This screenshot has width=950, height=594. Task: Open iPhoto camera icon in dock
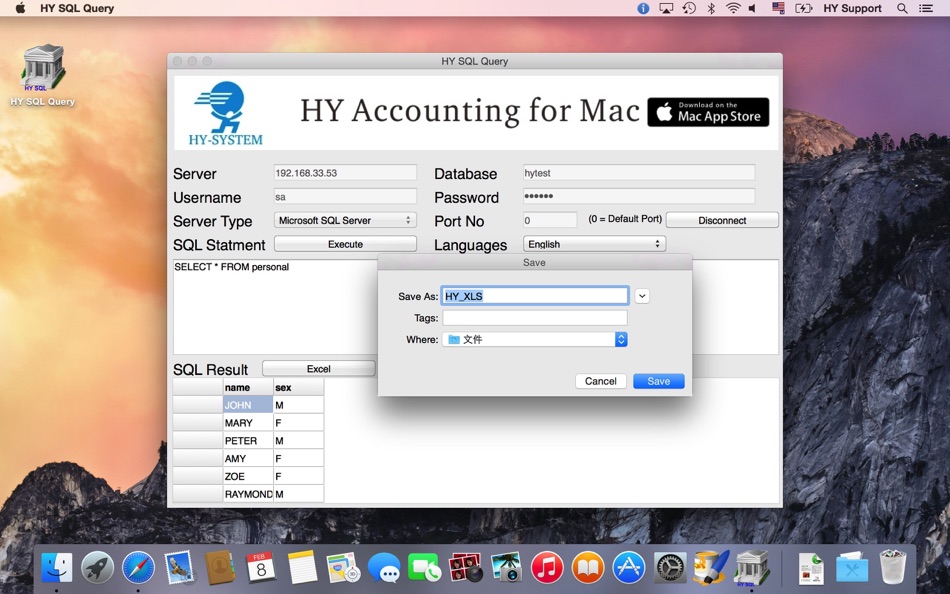pos(507,568)
